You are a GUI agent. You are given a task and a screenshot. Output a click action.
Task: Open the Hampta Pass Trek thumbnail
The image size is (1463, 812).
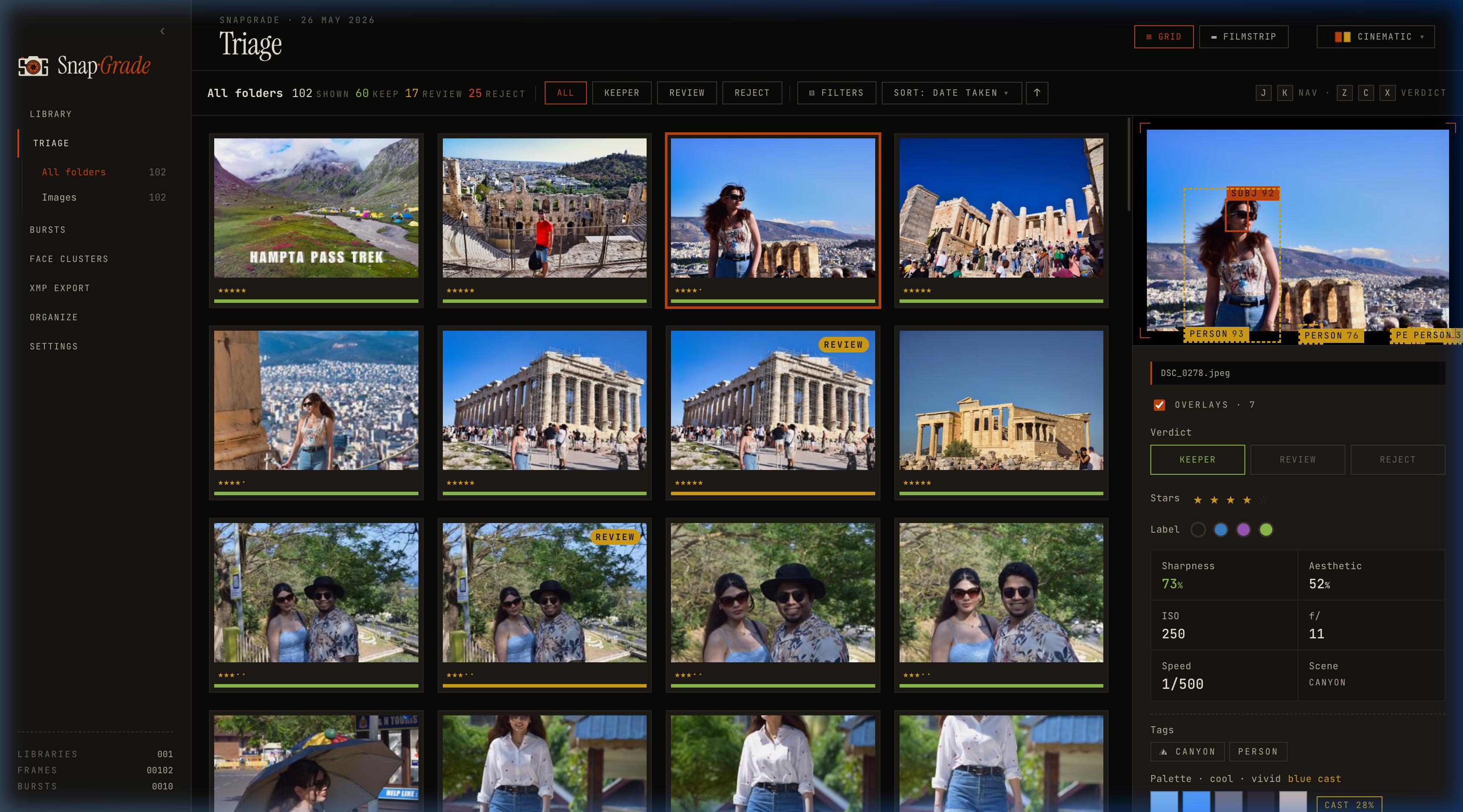click(316, 208)
